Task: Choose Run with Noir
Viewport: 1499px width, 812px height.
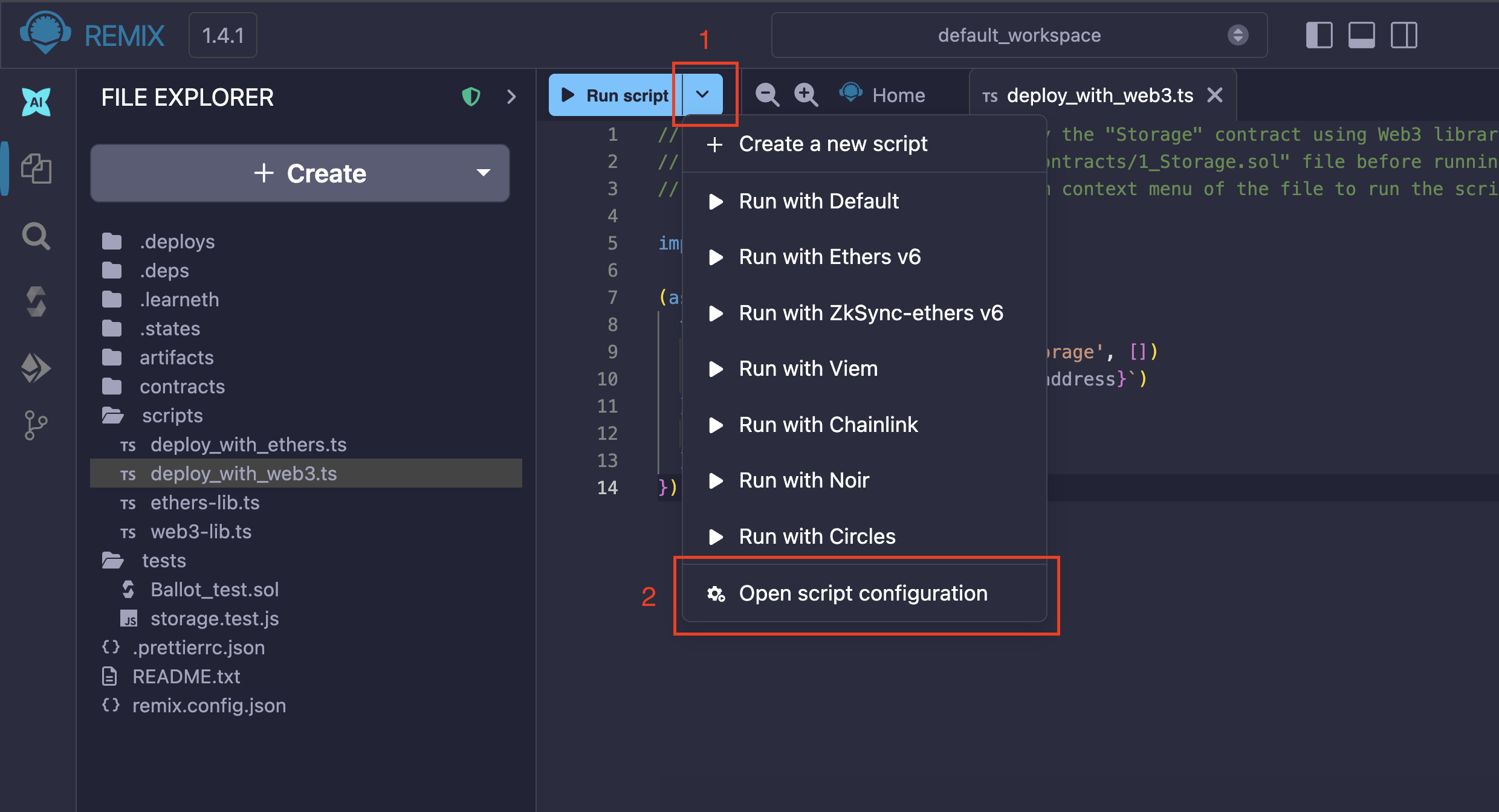Action: coord(864,480)
